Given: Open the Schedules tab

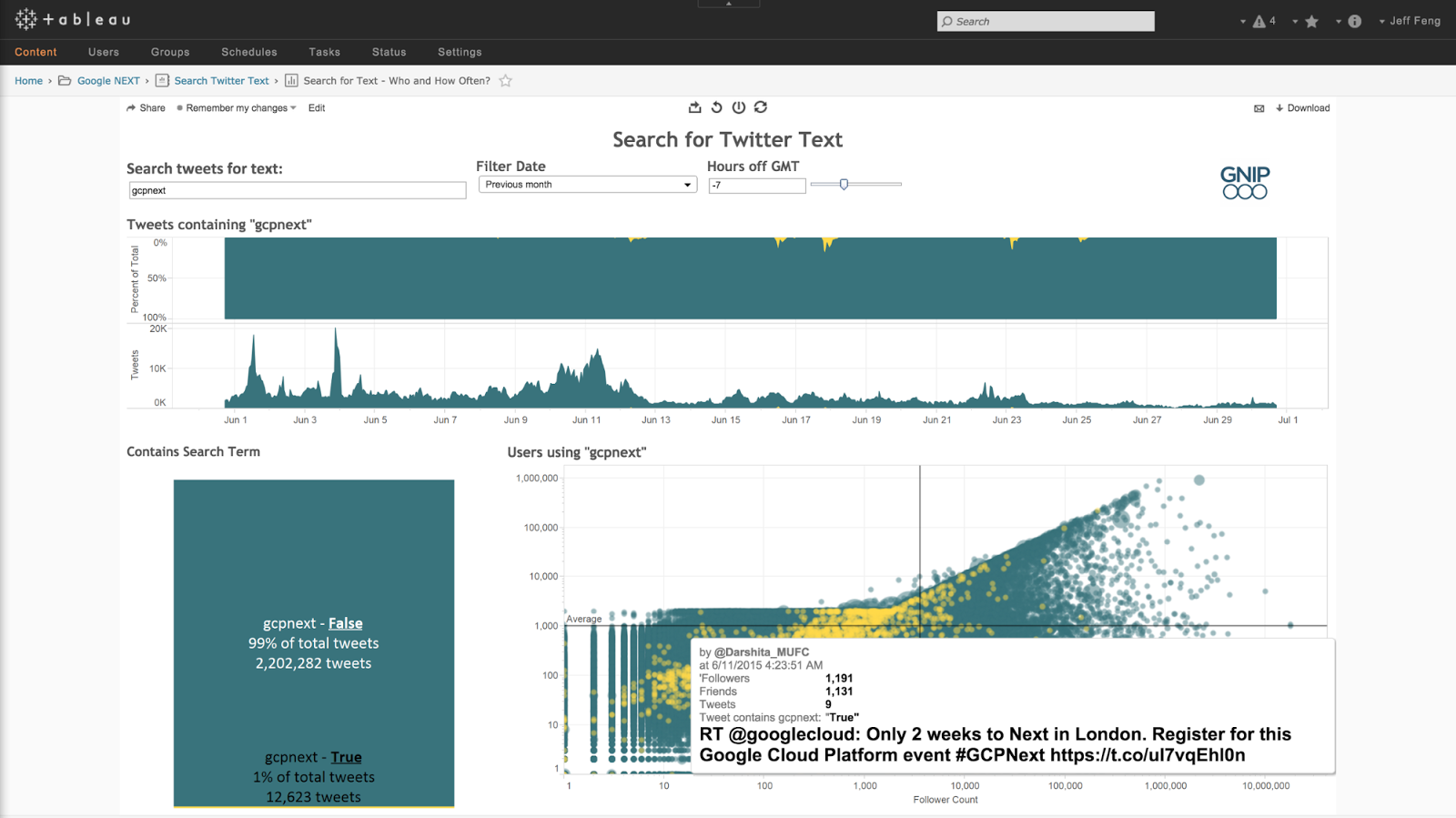Looking at the screenshot, I should point(249,53).
